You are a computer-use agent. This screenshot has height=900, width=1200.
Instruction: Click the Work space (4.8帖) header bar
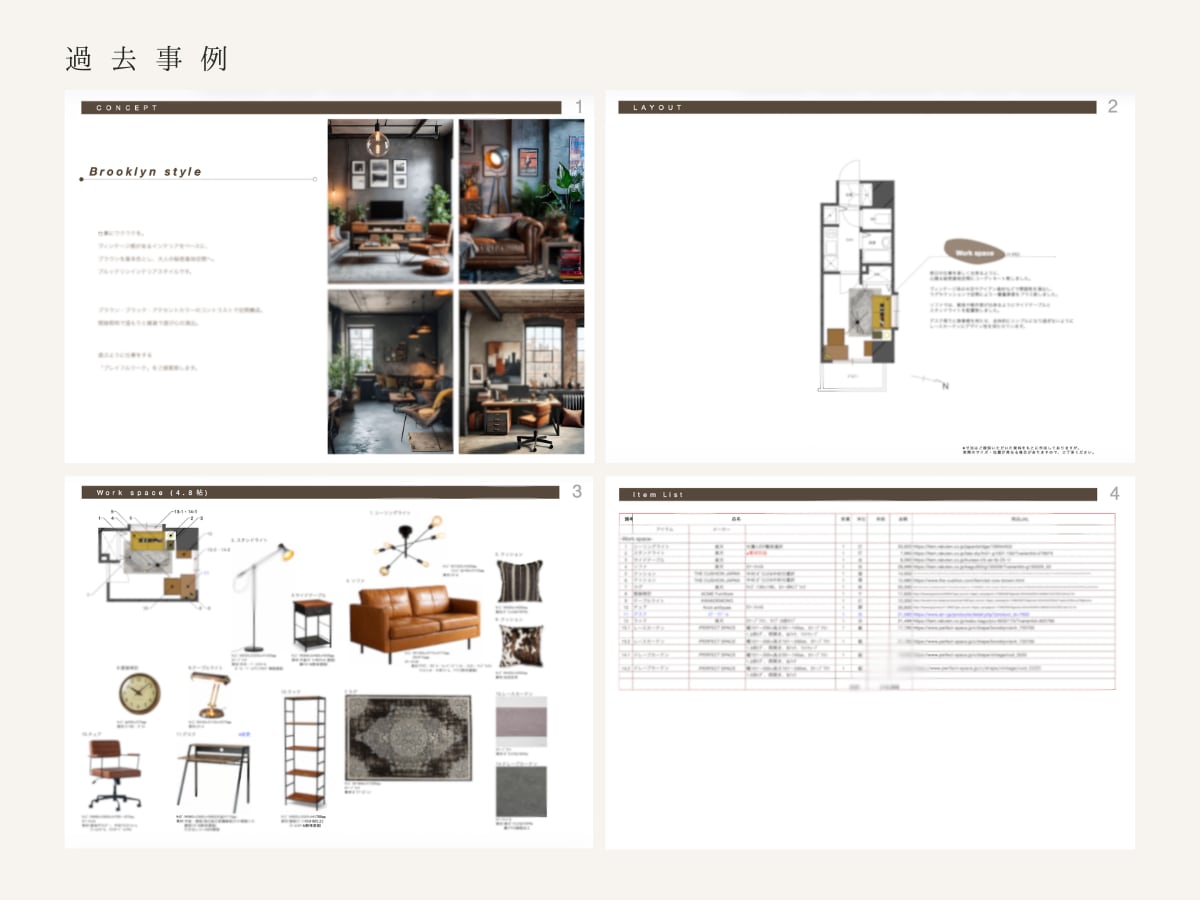[x=320, y=492]
